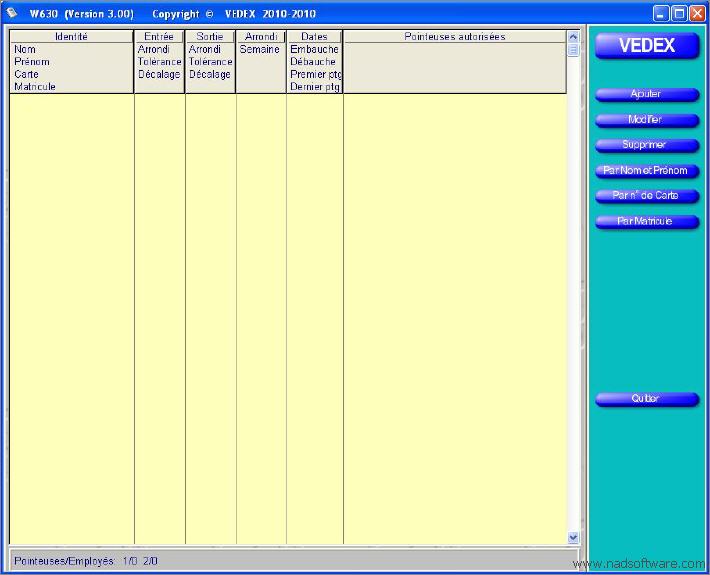This screenshot has height=575, width=710.
Task: Click the scrollbar up arrow
Action: (x=573, y=37)
